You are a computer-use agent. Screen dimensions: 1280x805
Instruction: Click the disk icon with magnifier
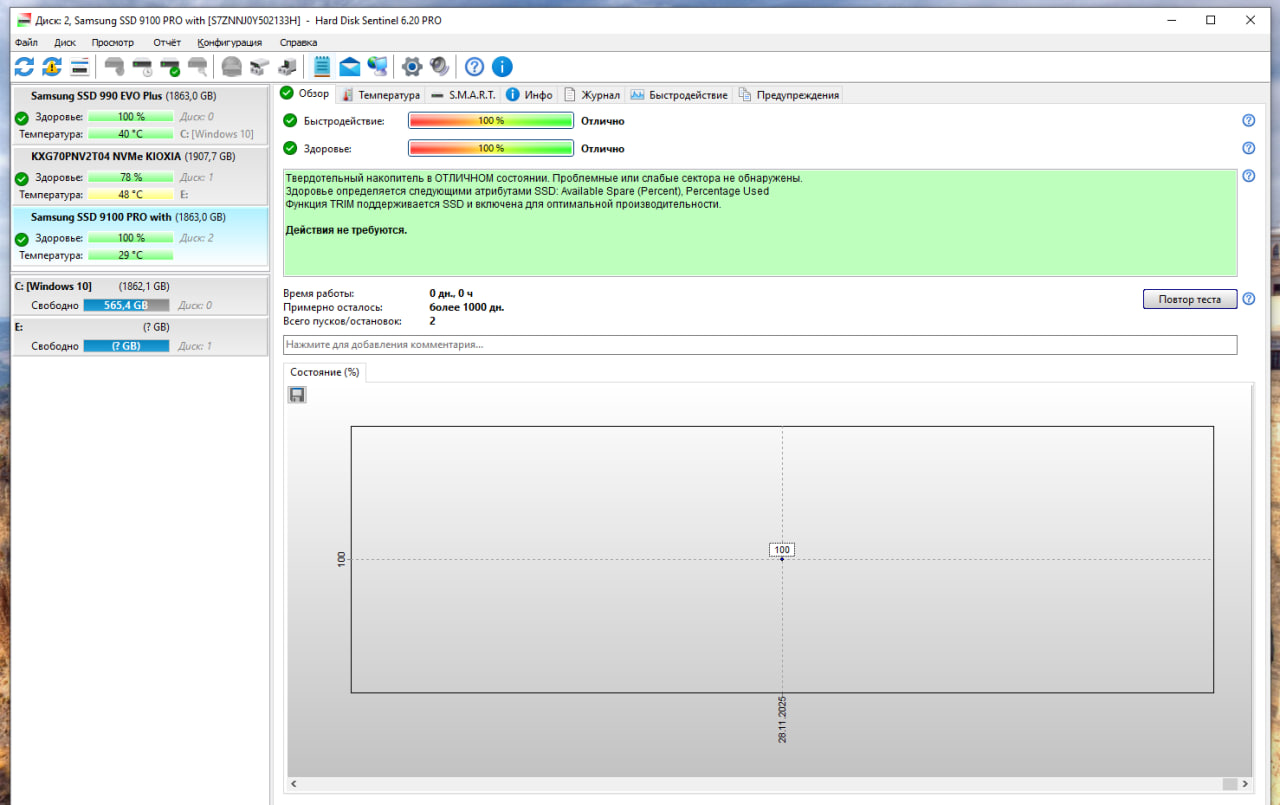[198, 67]
